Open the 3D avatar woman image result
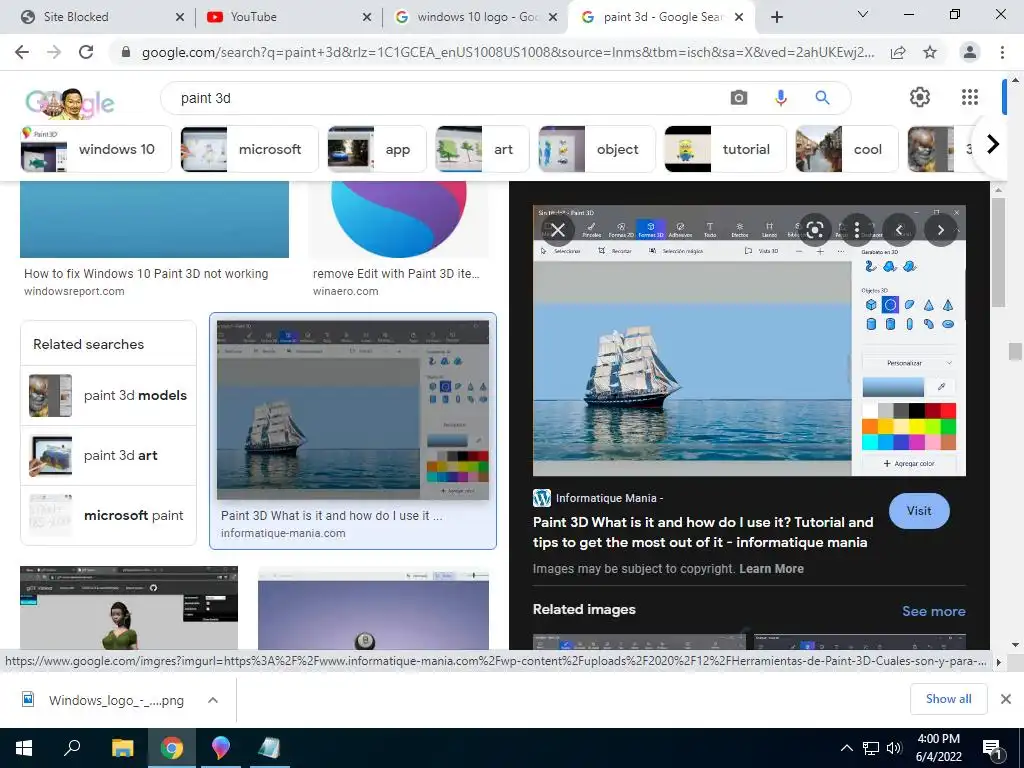1024x768 pixels. (129, 607)
